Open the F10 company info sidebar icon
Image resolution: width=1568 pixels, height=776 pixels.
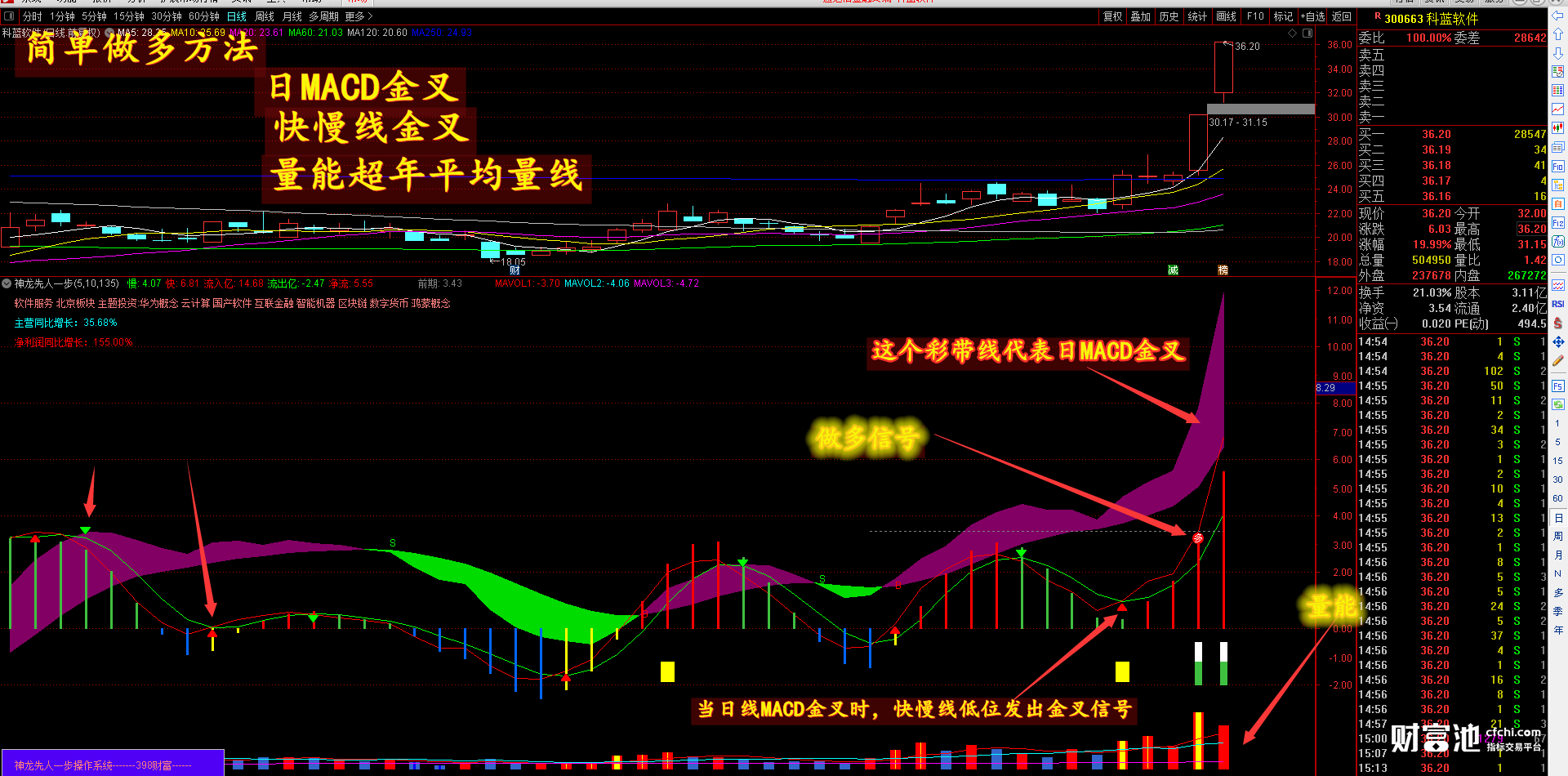click(1557, 166)
